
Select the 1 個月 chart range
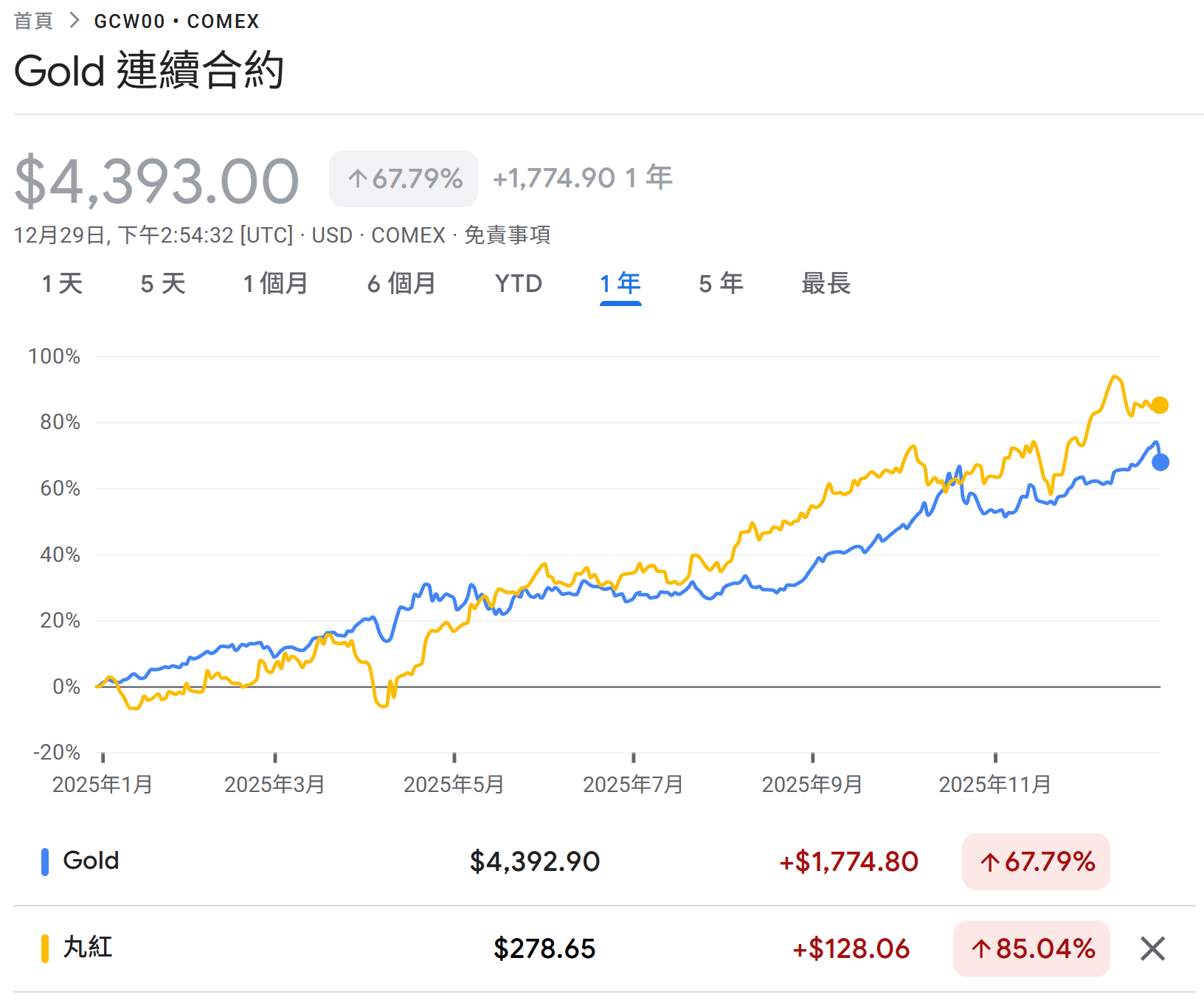point(275,283)
